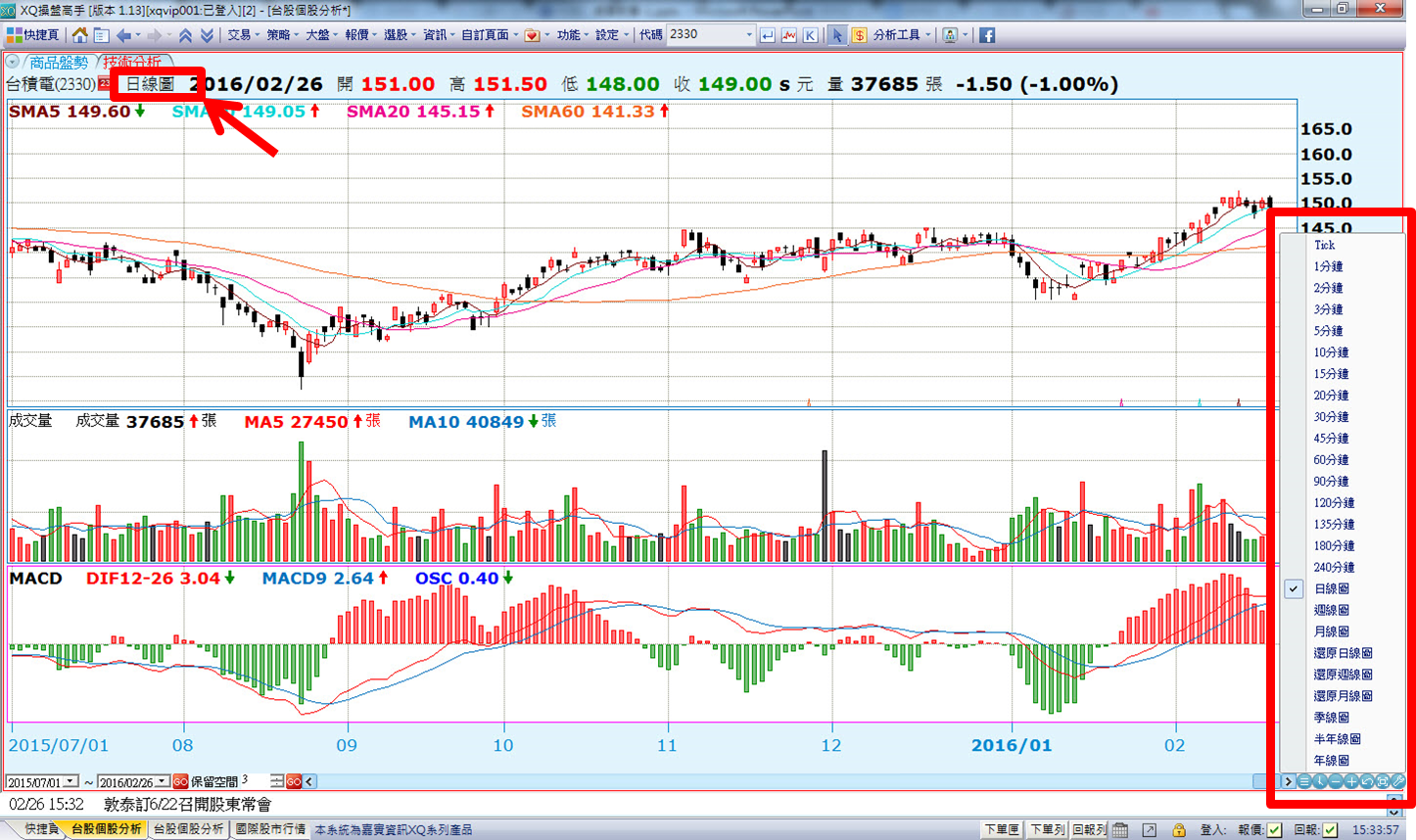Click the red GO button after the spacing stepper
The width and height of the screenshot is (1416, 840).
[x=294, y=781]
